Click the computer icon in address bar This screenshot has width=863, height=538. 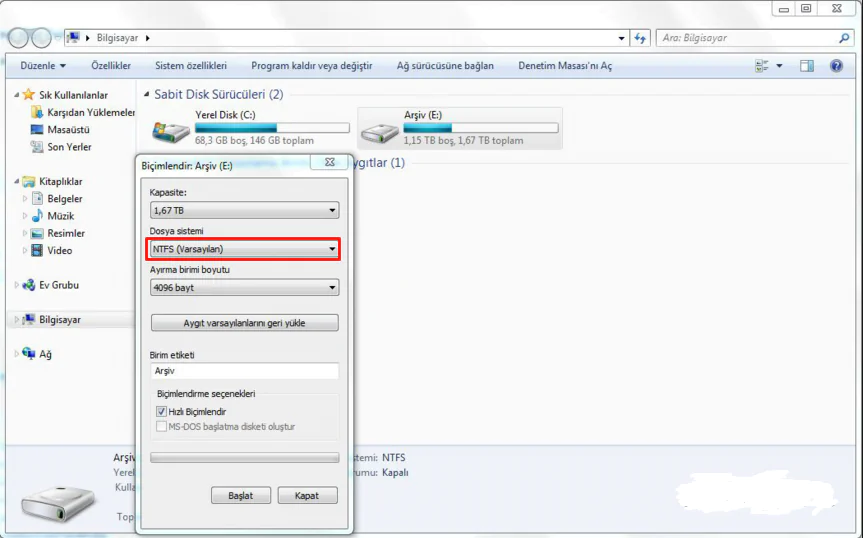[x=73, y=37]
